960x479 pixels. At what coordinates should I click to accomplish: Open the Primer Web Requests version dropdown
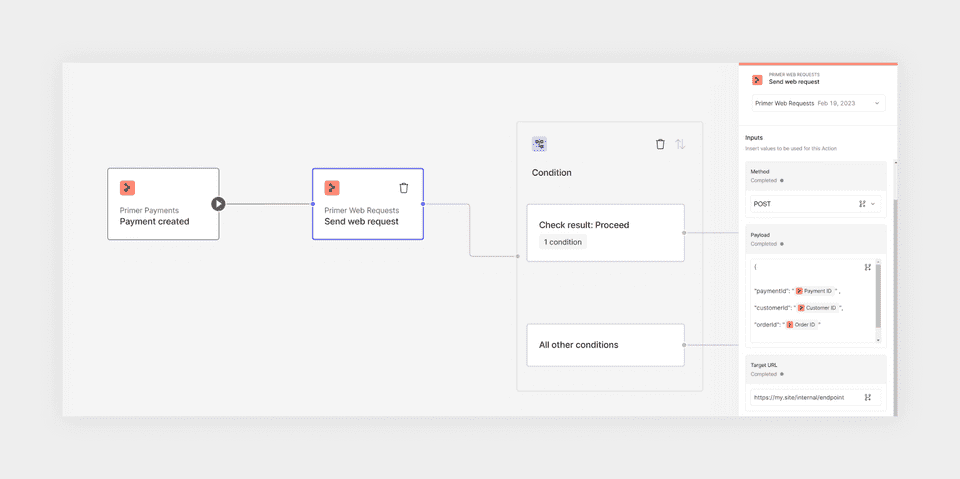point(818,104)
